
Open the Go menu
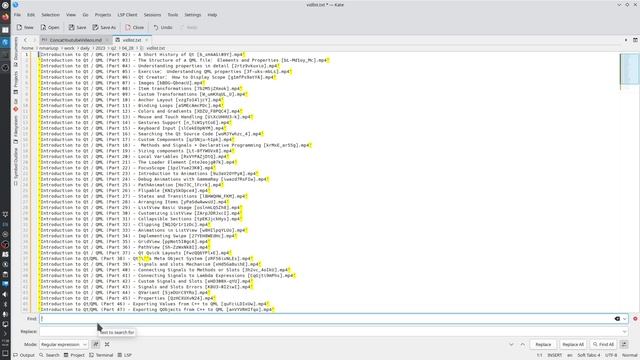pyautogui.click(x=85, y=15)
